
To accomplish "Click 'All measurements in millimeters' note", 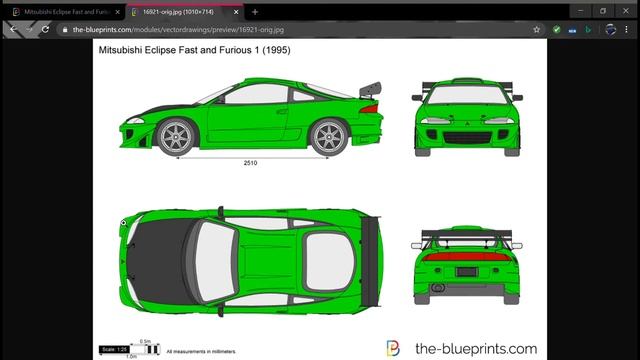I will coord(201,351).
